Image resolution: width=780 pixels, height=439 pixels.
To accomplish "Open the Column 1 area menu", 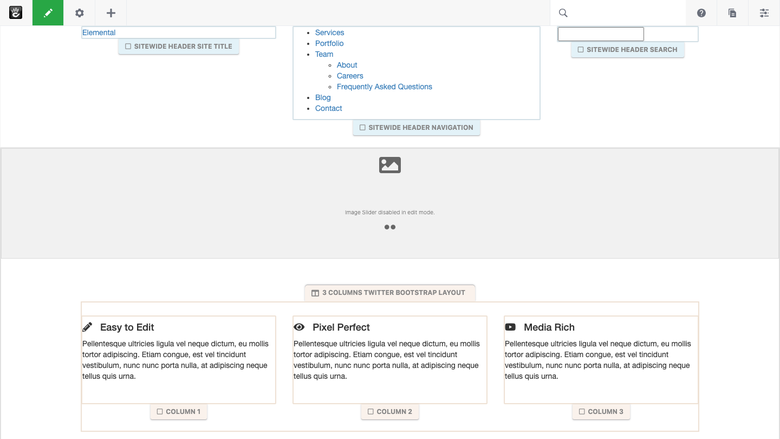I will (x=179, y=412).
